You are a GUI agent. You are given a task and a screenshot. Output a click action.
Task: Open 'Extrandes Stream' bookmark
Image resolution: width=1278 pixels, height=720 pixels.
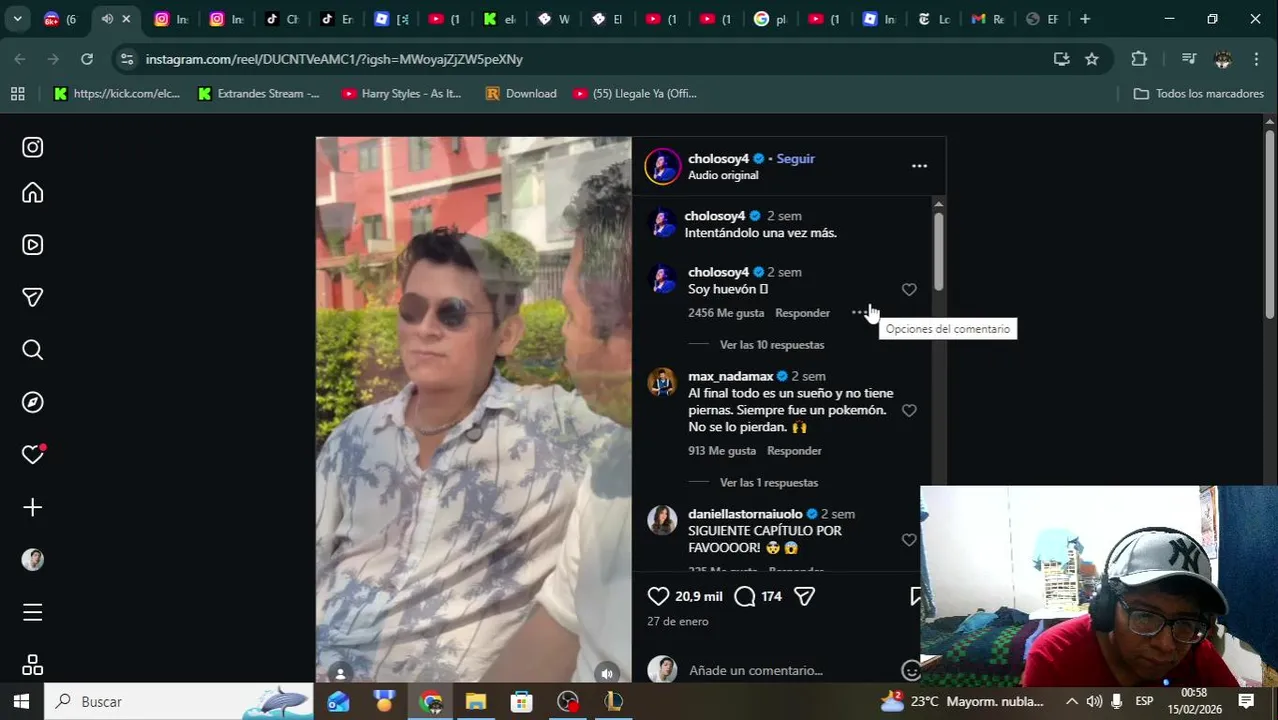click(x=259, y=94)
